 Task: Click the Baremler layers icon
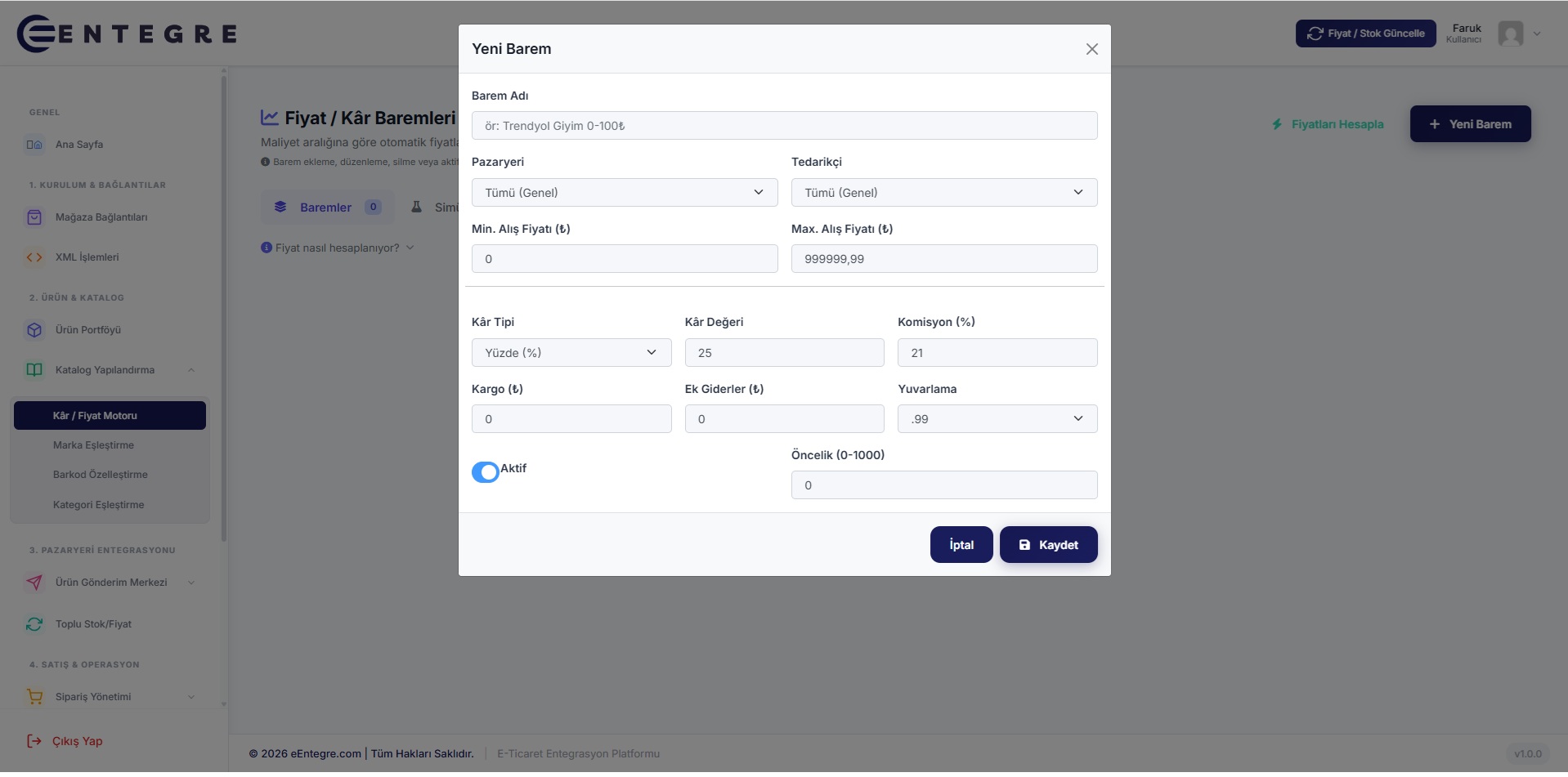coord(280,207)
